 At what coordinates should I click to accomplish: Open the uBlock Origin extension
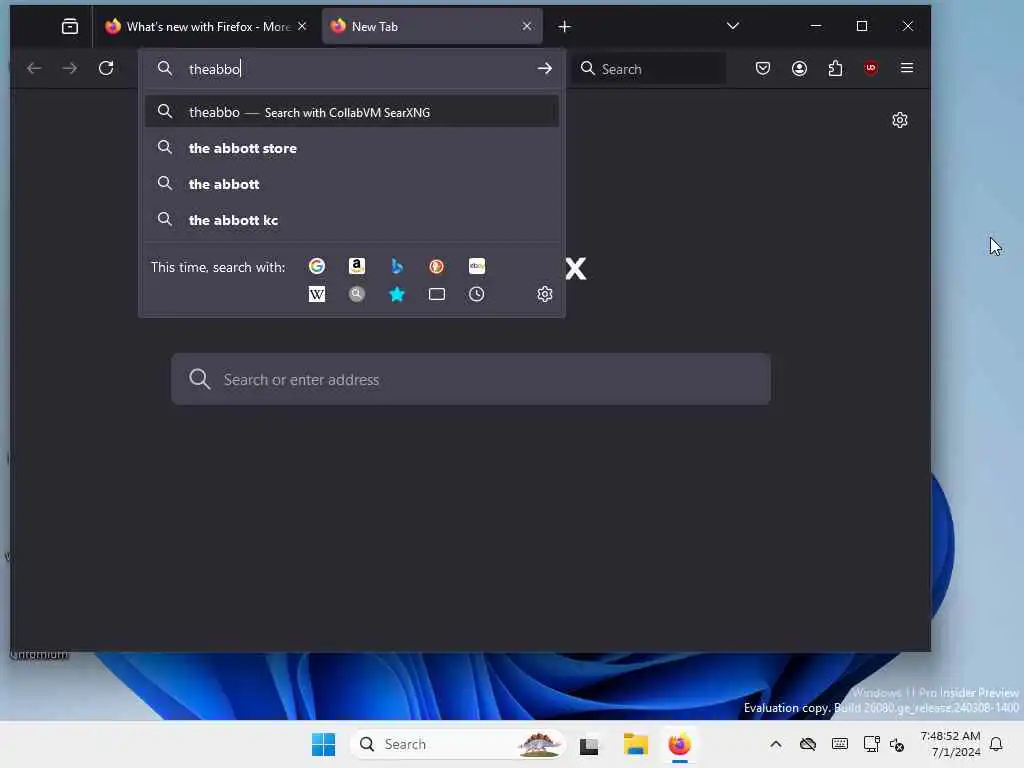(x=871, y=68)
